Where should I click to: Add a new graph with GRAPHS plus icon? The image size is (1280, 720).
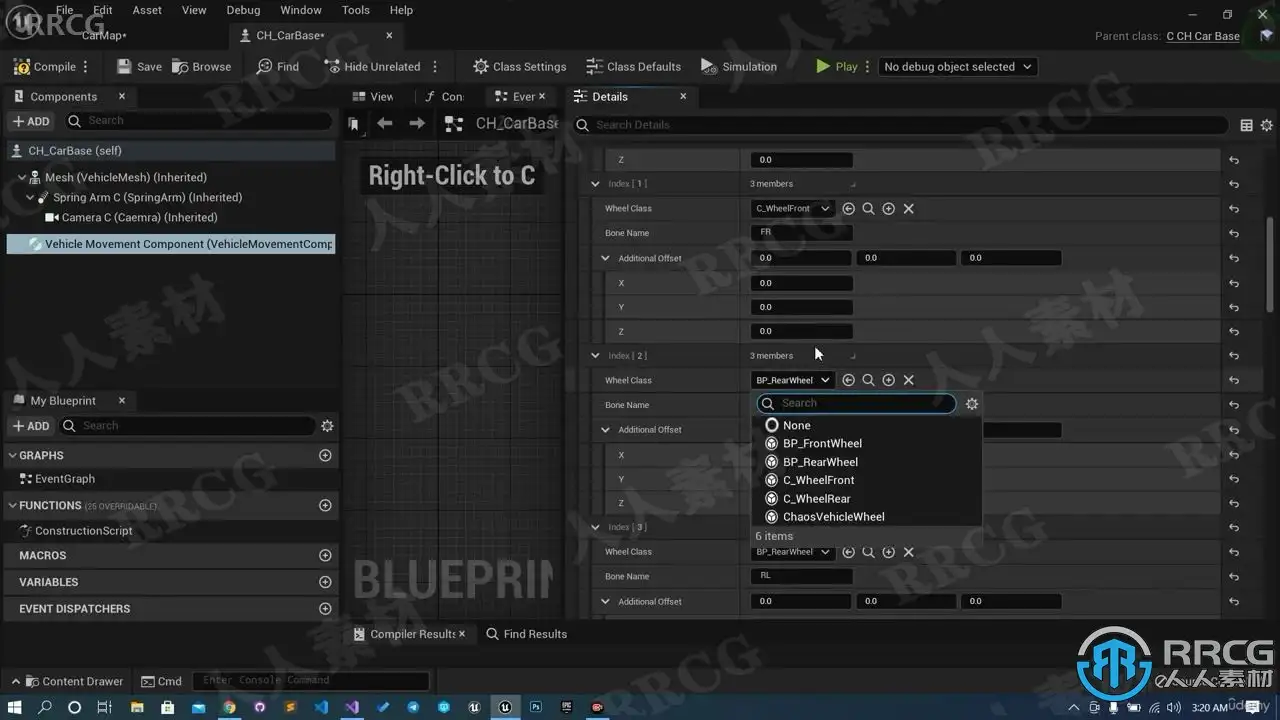(325, 455)
